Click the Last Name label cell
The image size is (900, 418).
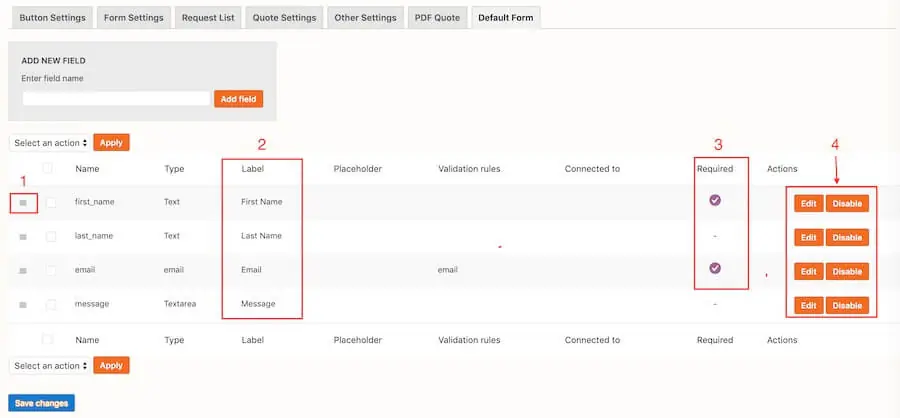coord(261,236)
